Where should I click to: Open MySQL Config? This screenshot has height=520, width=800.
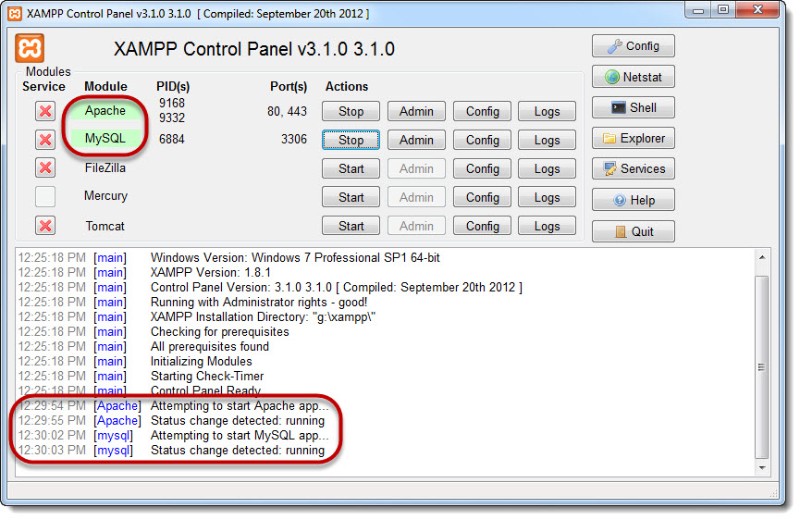[x=482, y=140]
